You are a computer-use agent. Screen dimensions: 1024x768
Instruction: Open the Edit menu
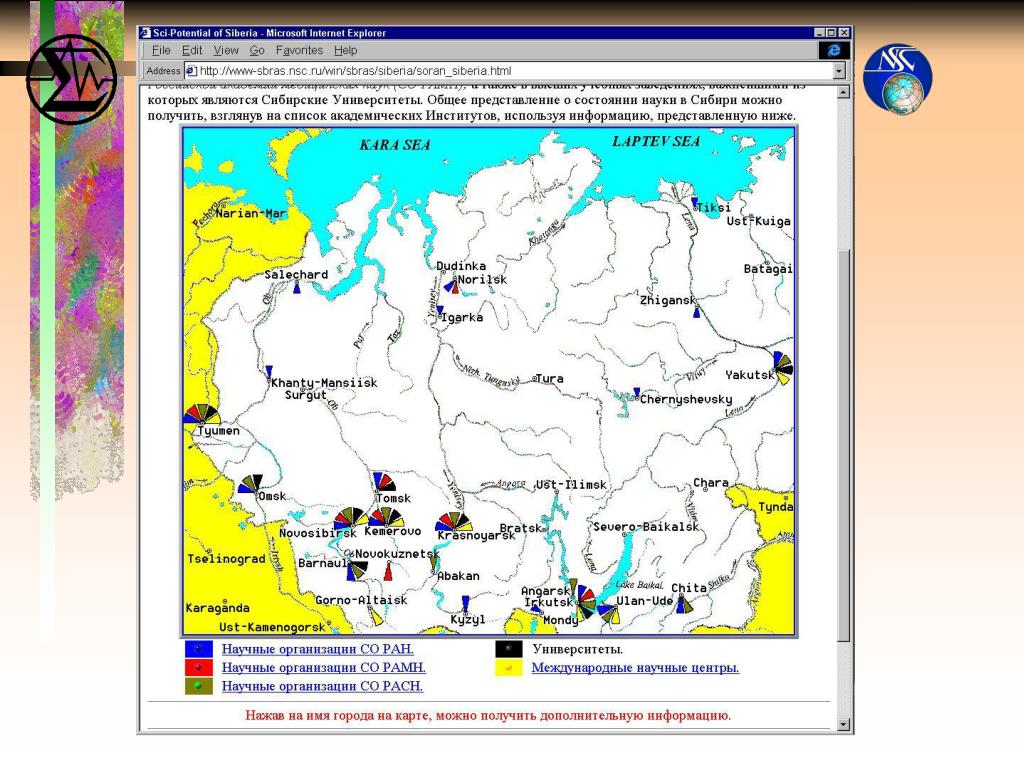click(191, 50)
